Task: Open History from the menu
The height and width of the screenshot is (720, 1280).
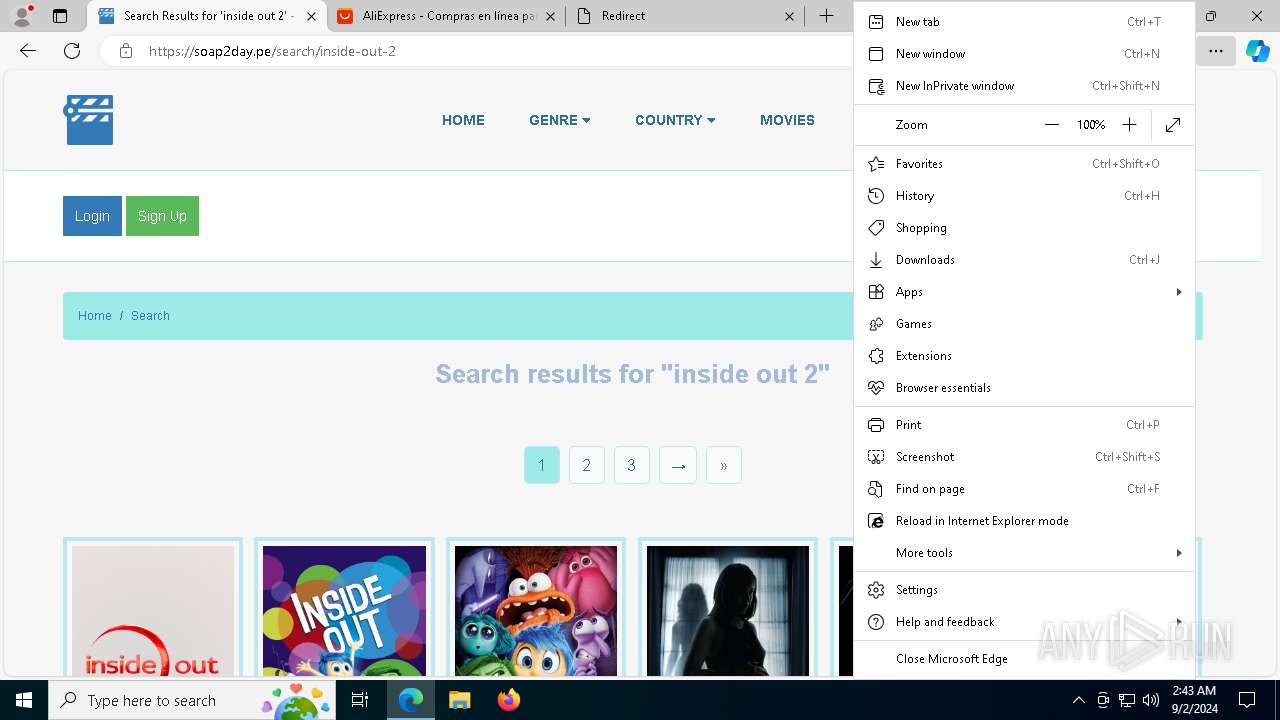Action: (1024, 196)
